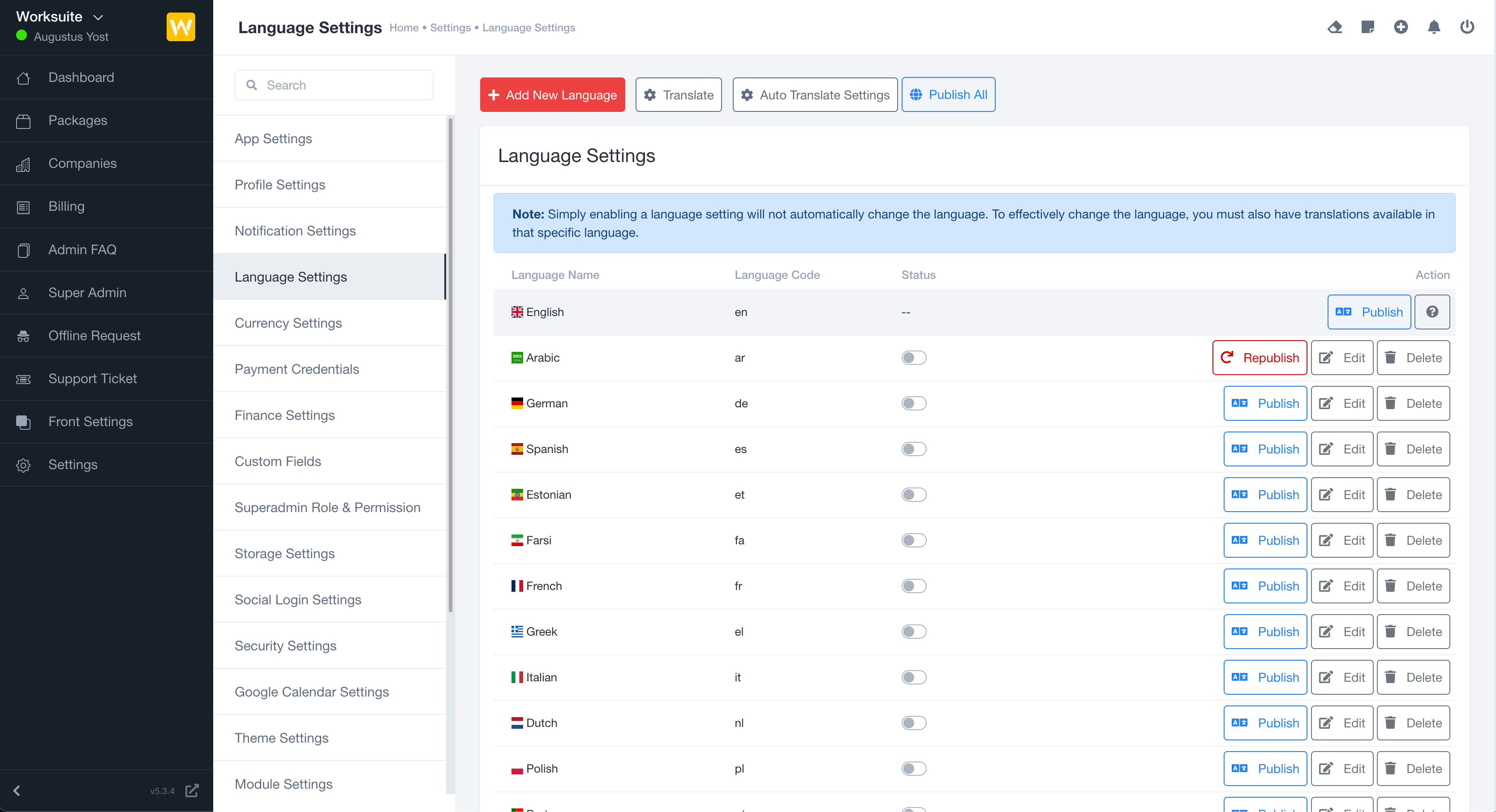Click the help question mark beside English Publish
Screen dimensions: 1496x812
[x=1432, y=312]
